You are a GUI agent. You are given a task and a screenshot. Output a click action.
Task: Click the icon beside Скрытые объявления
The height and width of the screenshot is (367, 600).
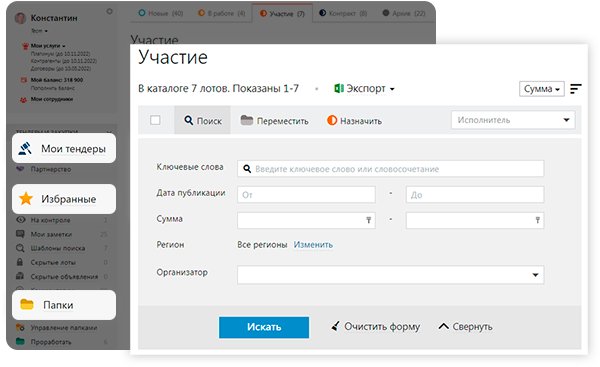tap(20, 276)
